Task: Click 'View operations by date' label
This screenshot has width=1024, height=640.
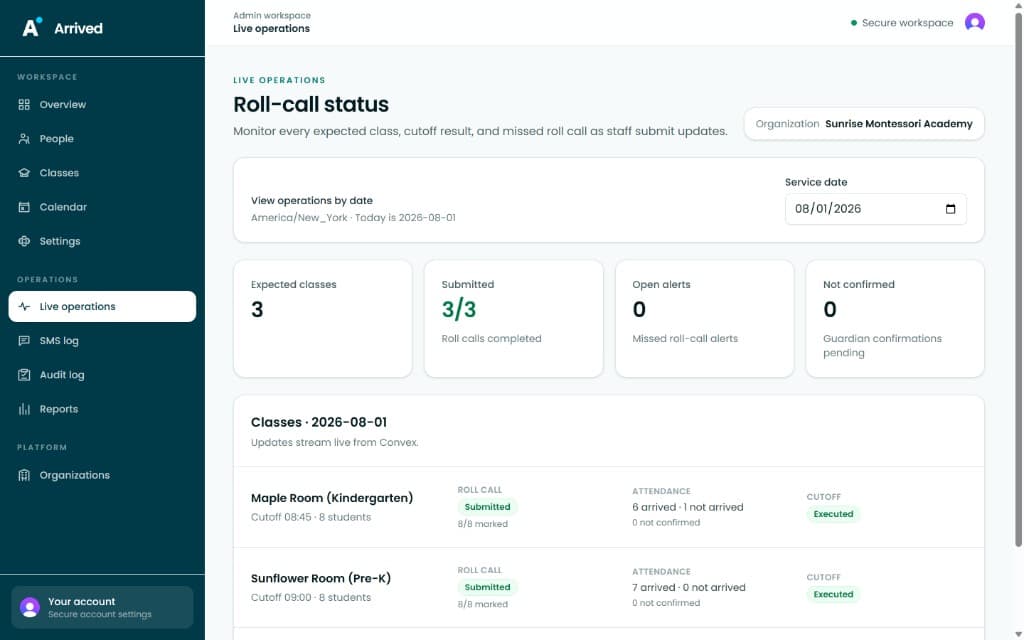Action: 312,201
